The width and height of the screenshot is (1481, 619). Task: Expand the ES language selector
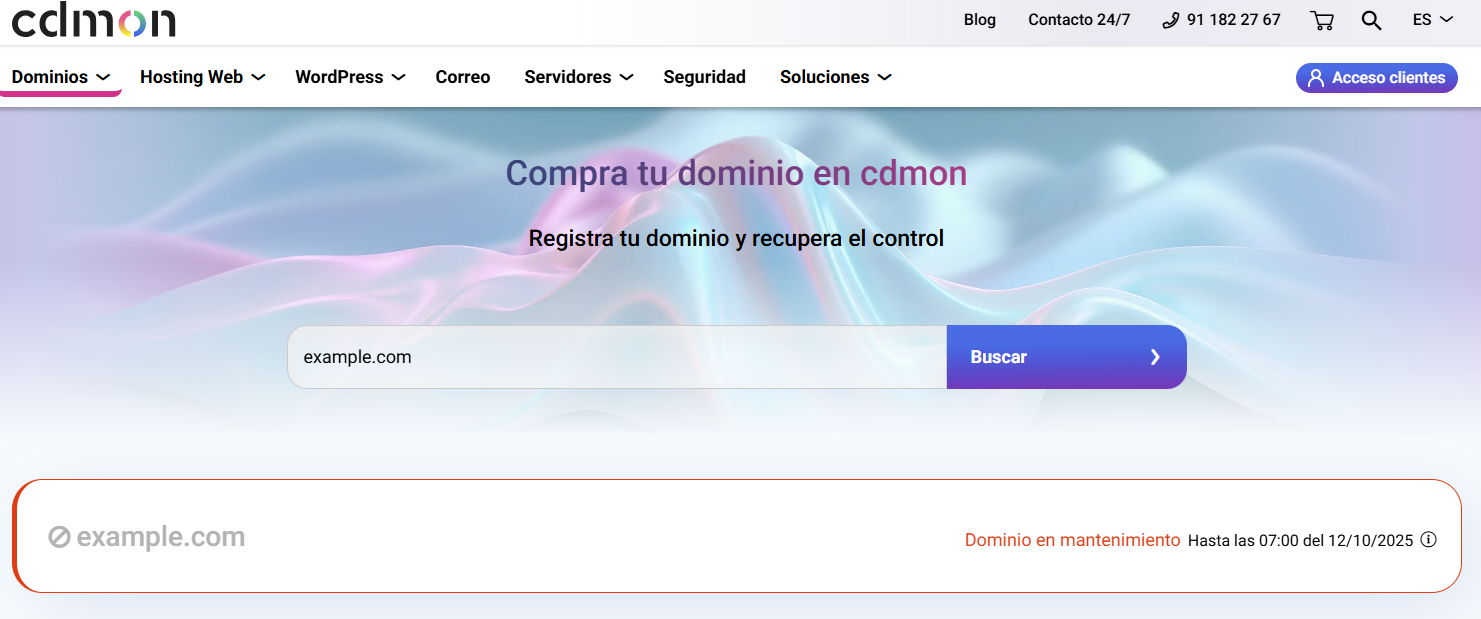point(1432,20)
